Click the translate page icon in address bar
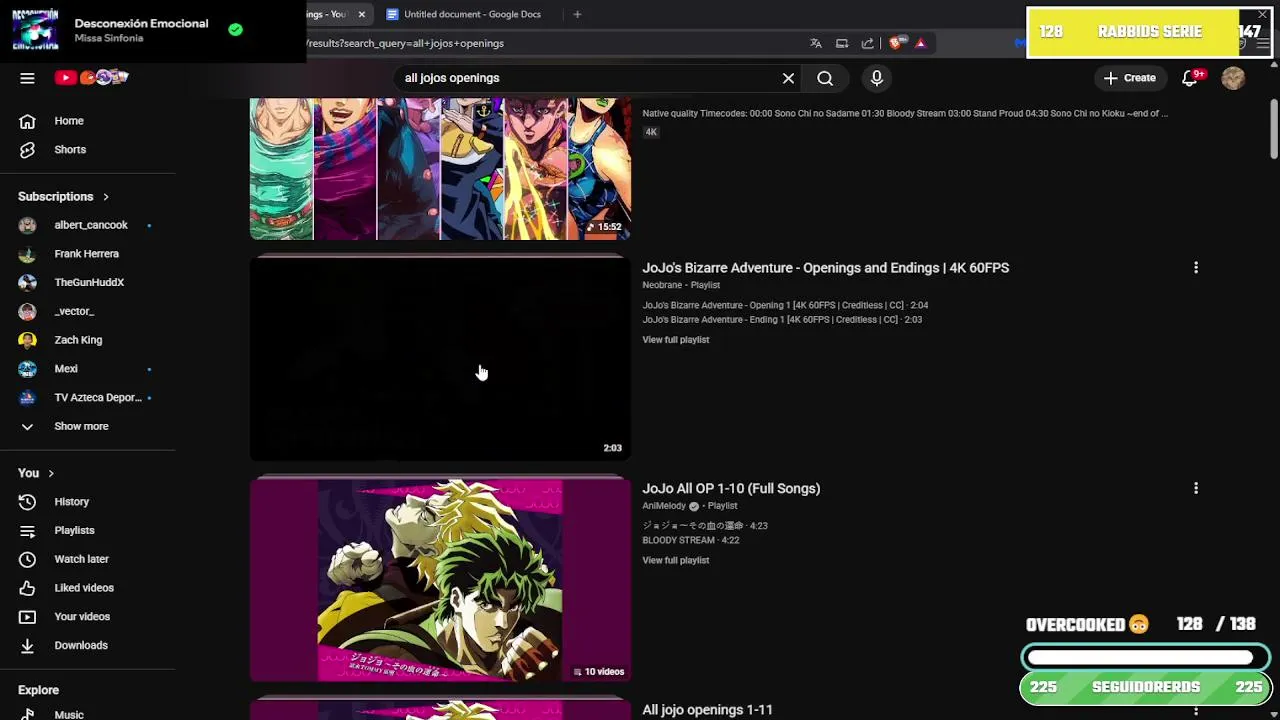The width and height of the screenshot is (1280, 720). point(816,43)
